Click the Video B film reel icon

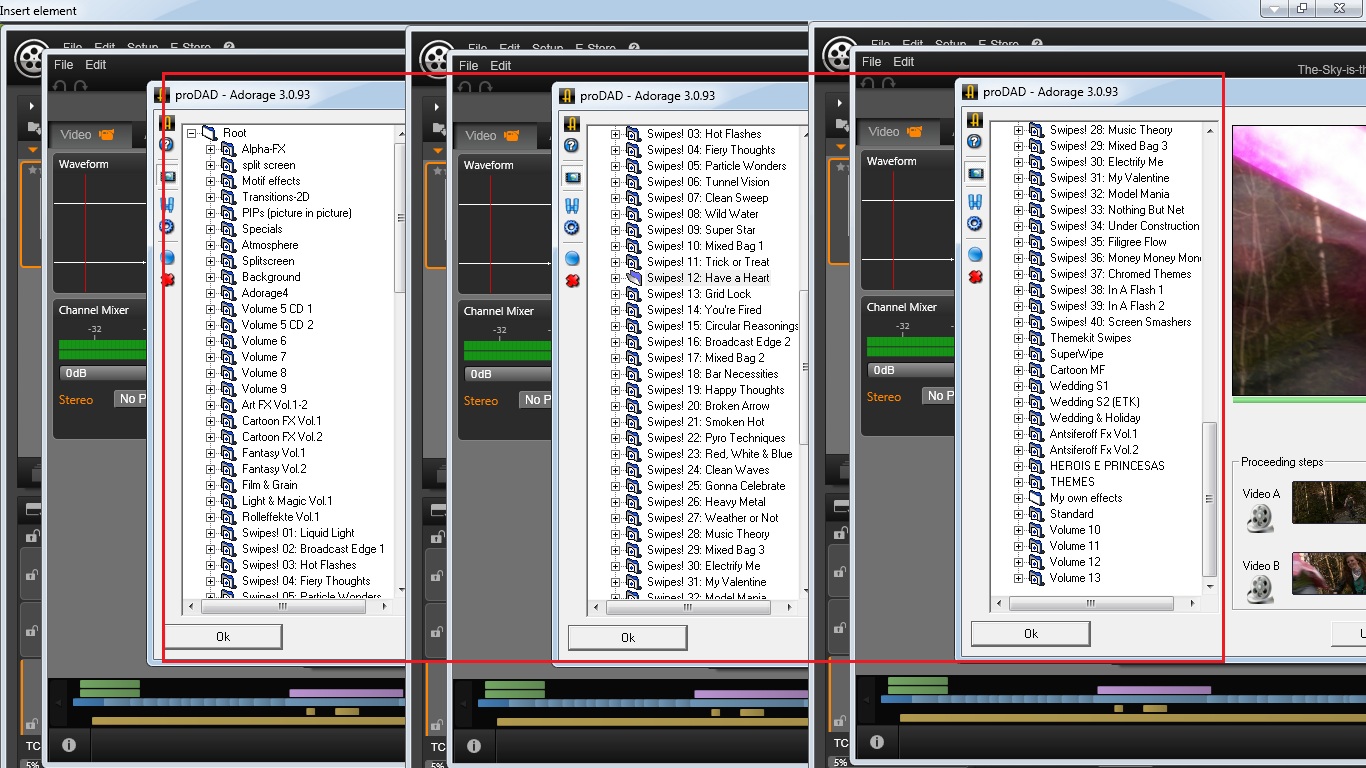tap(1261, 588)
